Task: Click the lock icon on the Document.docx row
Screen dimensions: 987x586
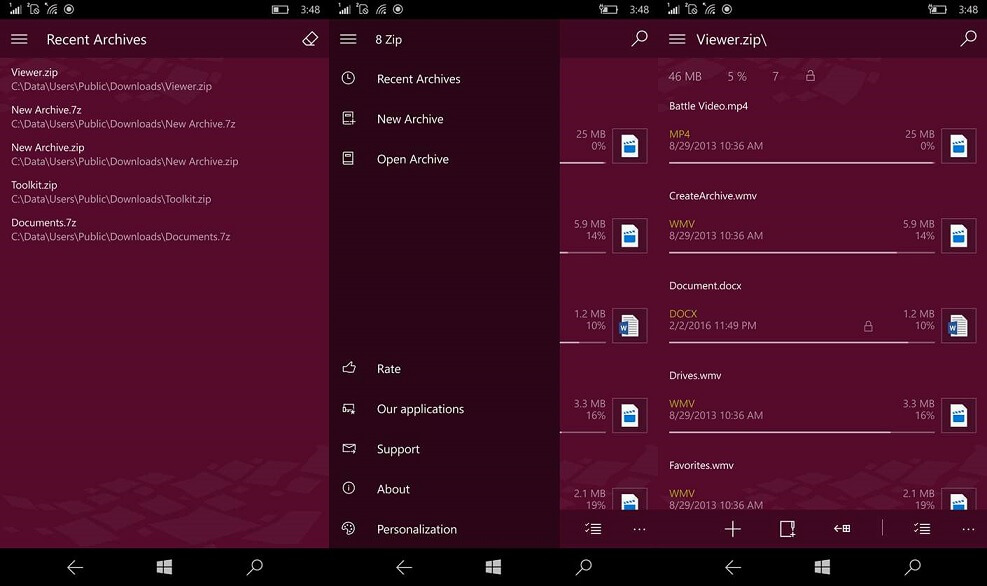Action: pos(868,326)
